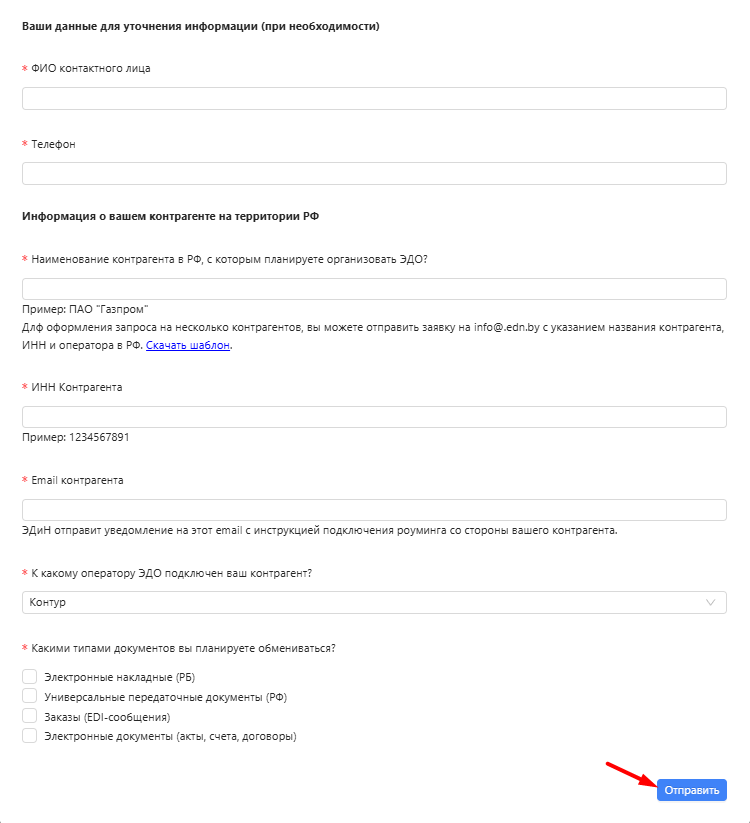
Task: Select Электронные документы (акты, счета, договоры) checkbox
Action: 29,736
